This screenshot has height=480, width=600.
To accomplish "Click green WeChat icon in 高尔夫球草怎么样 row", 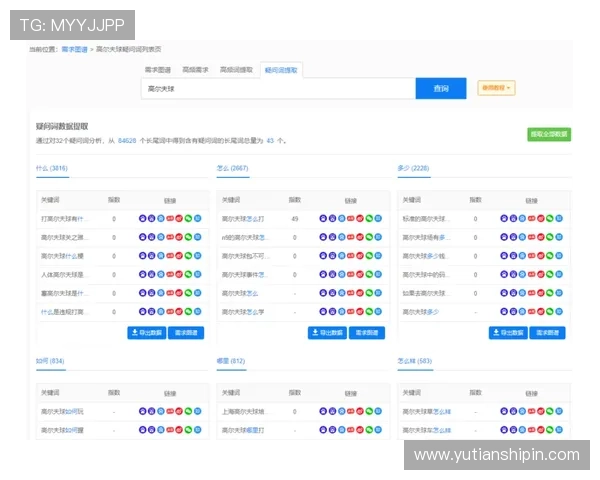I will point(549,411).
